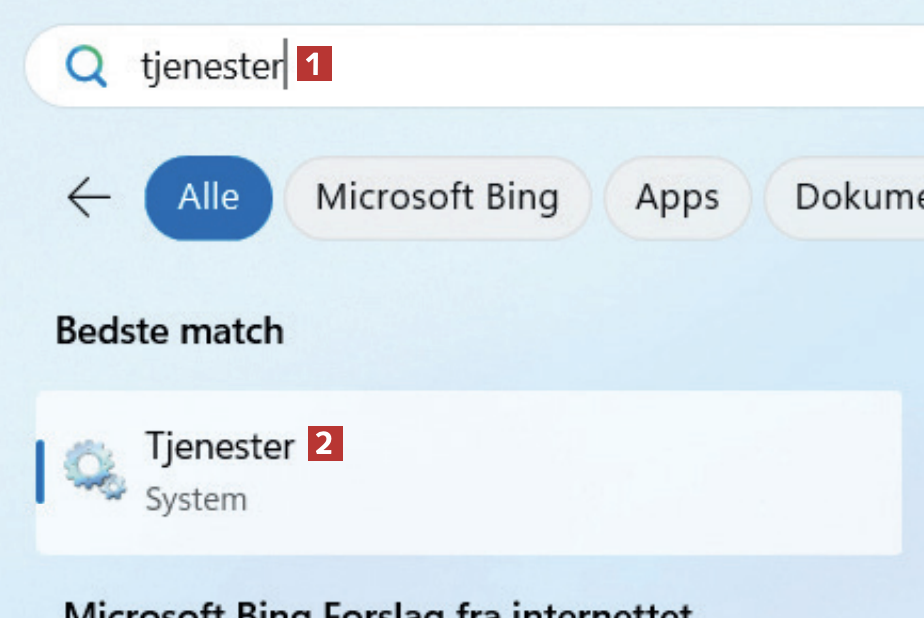Viewport: 924px width, 618px height.
Task: Click empty space in the search field
Action: coord(620,67)
